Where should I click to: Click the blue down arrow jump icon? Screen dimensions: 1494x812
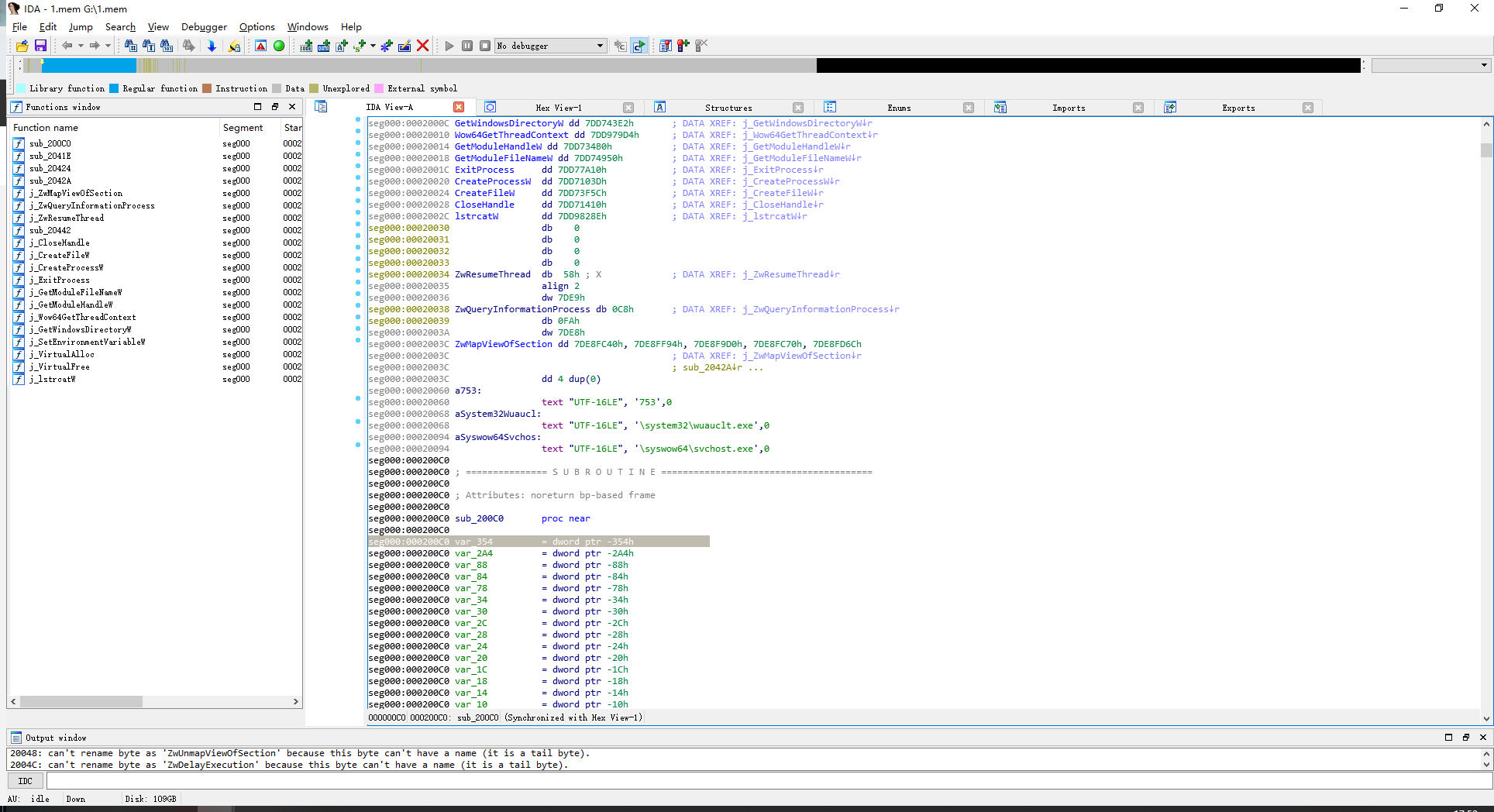[211, 46]
